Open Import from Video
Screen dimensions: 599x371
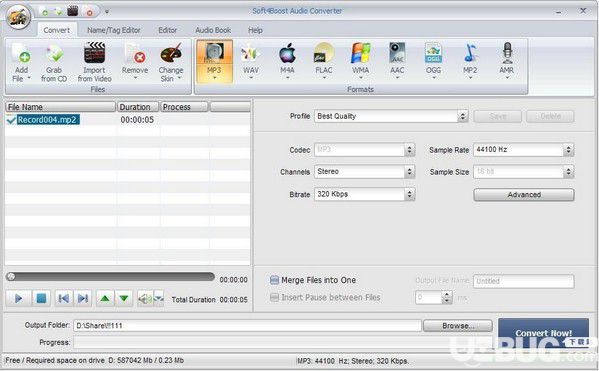94,63
